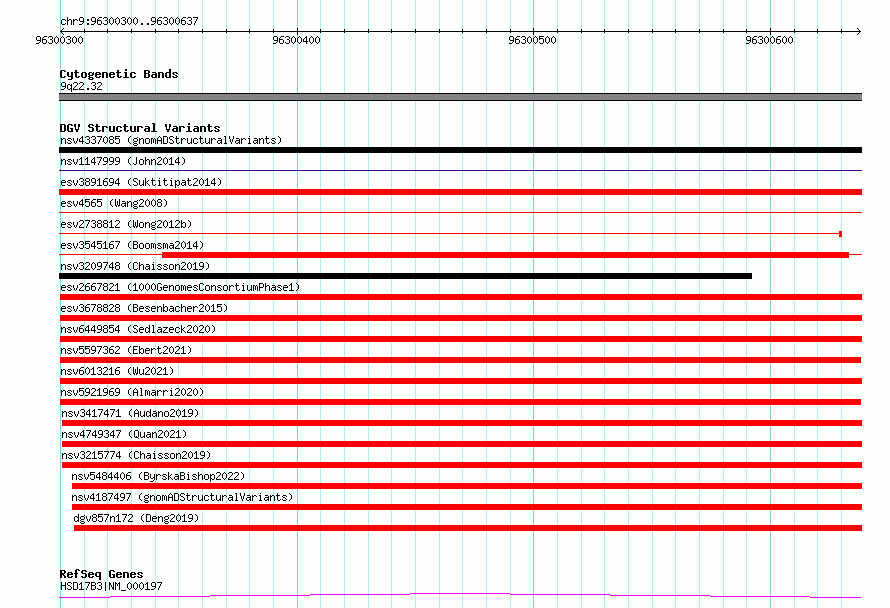This screenshot has width=890, height=608.
Task: Select the nsv6449854 red variant bar
Action: [x=460, y=339]
